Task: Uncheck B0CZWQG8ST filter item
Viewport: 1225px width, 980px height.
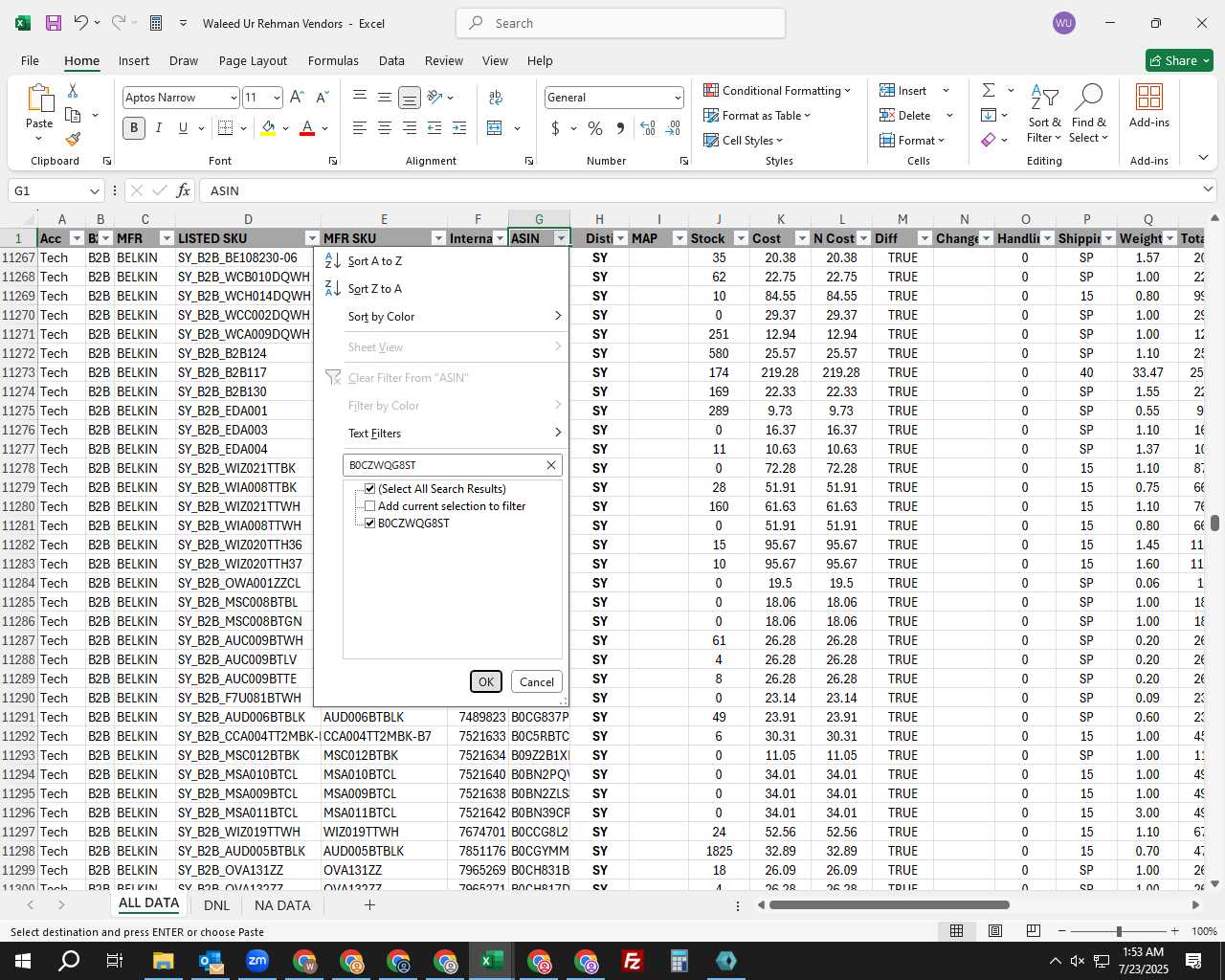Action: pyautogui.click(x=370, y=523)
